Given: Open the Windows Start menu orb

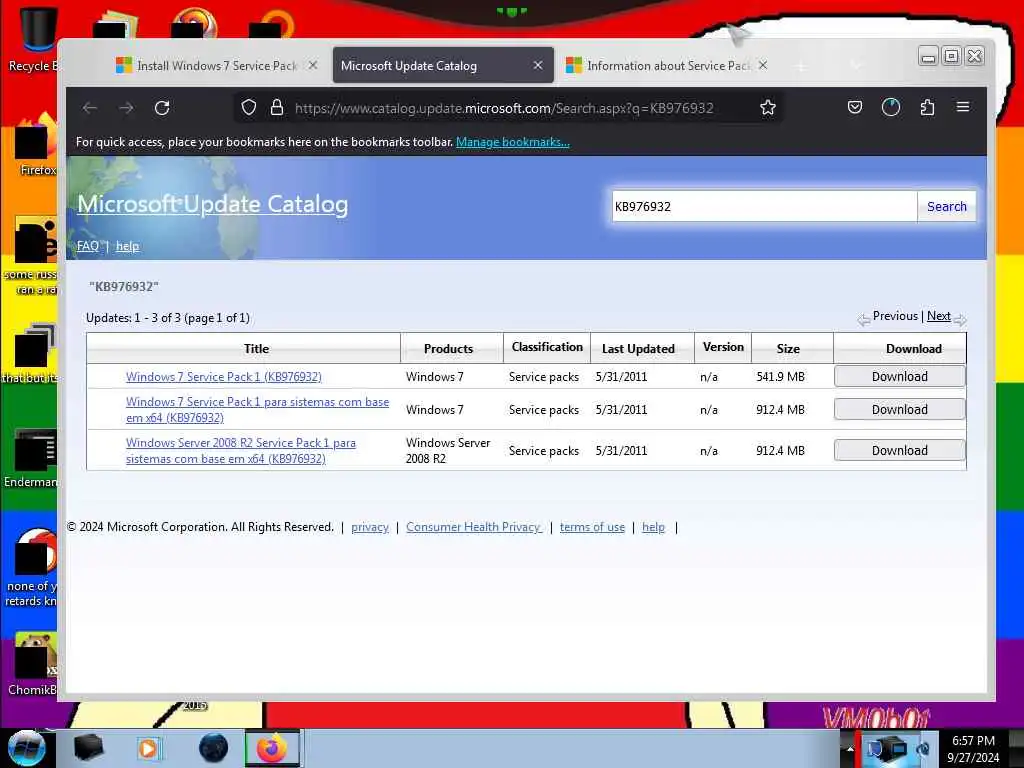Looking at the screenshot, I should pos(26,748).
